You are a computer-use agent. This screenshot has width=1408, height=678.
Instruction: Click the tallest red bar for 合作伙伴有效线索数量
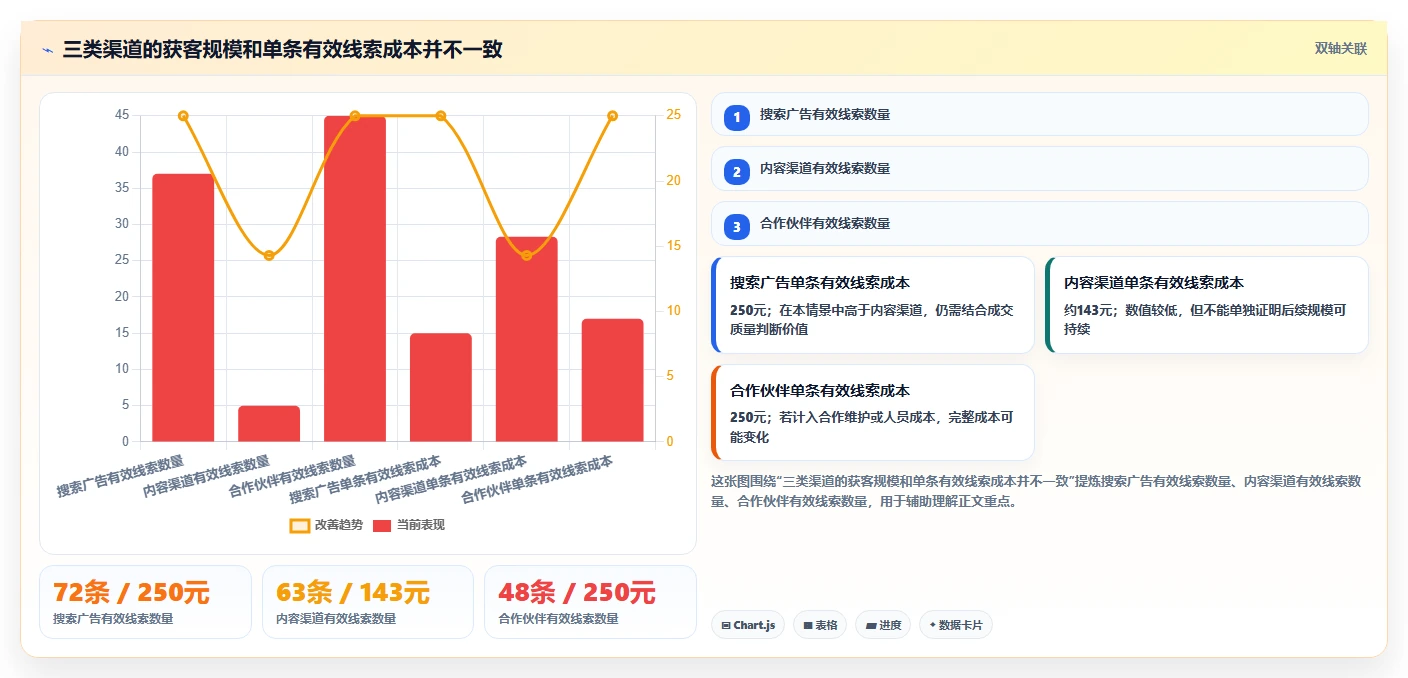(x=355, y=279)
